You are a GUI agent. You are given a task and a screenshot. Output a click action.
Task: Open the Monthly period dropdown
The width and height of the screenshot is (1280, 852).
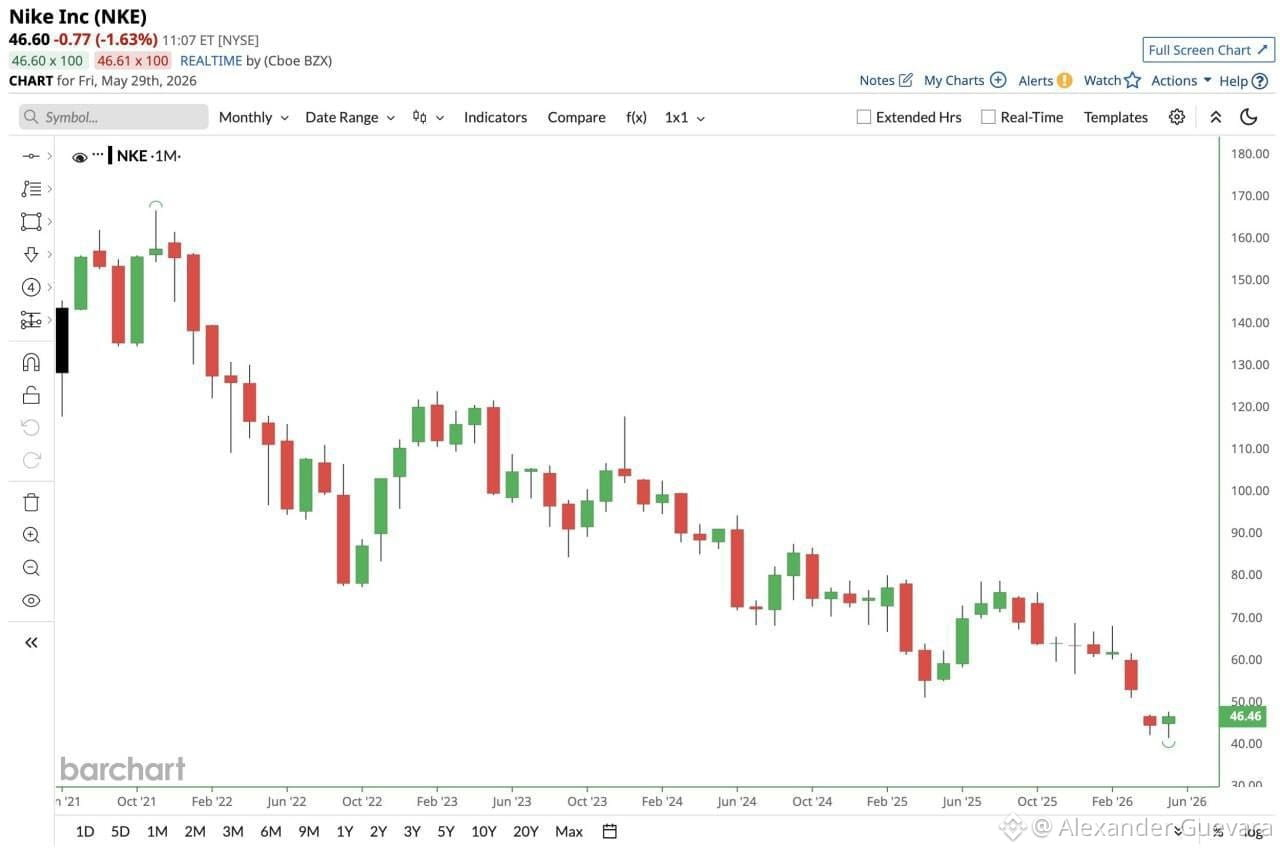(254, 117)
